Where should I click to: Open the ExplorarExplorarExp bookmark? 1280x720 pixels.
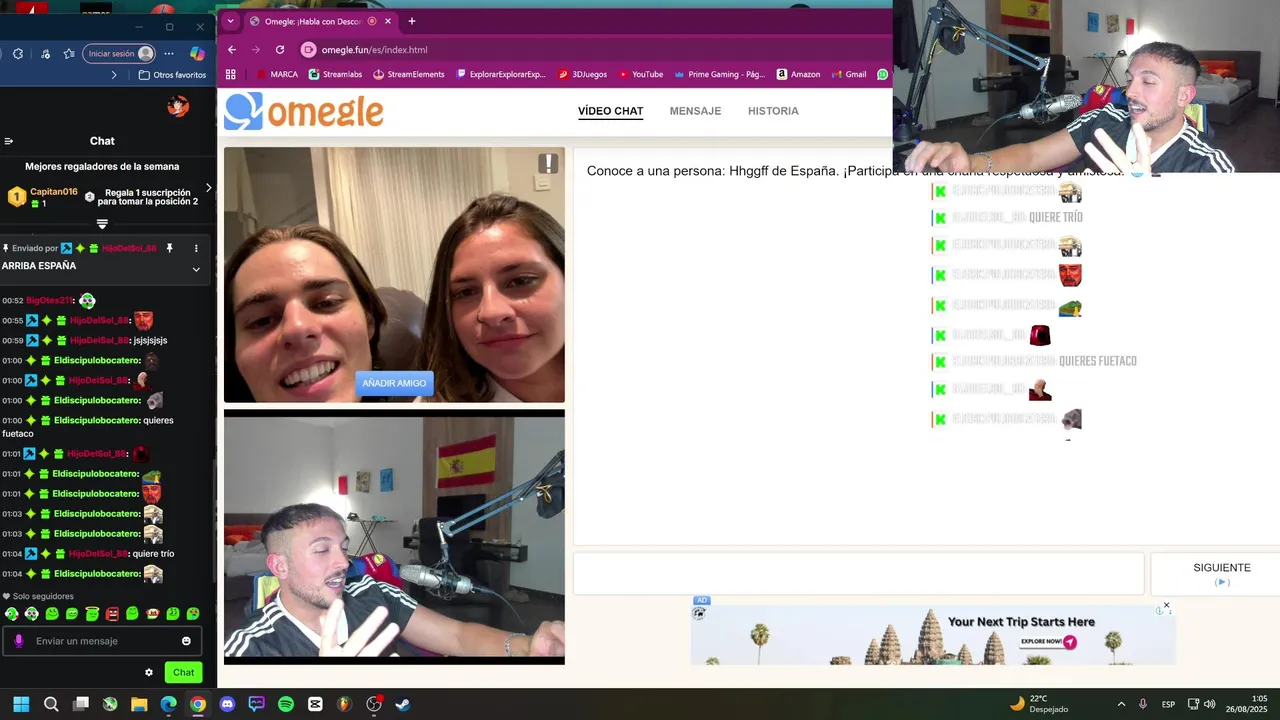(500, 74)
